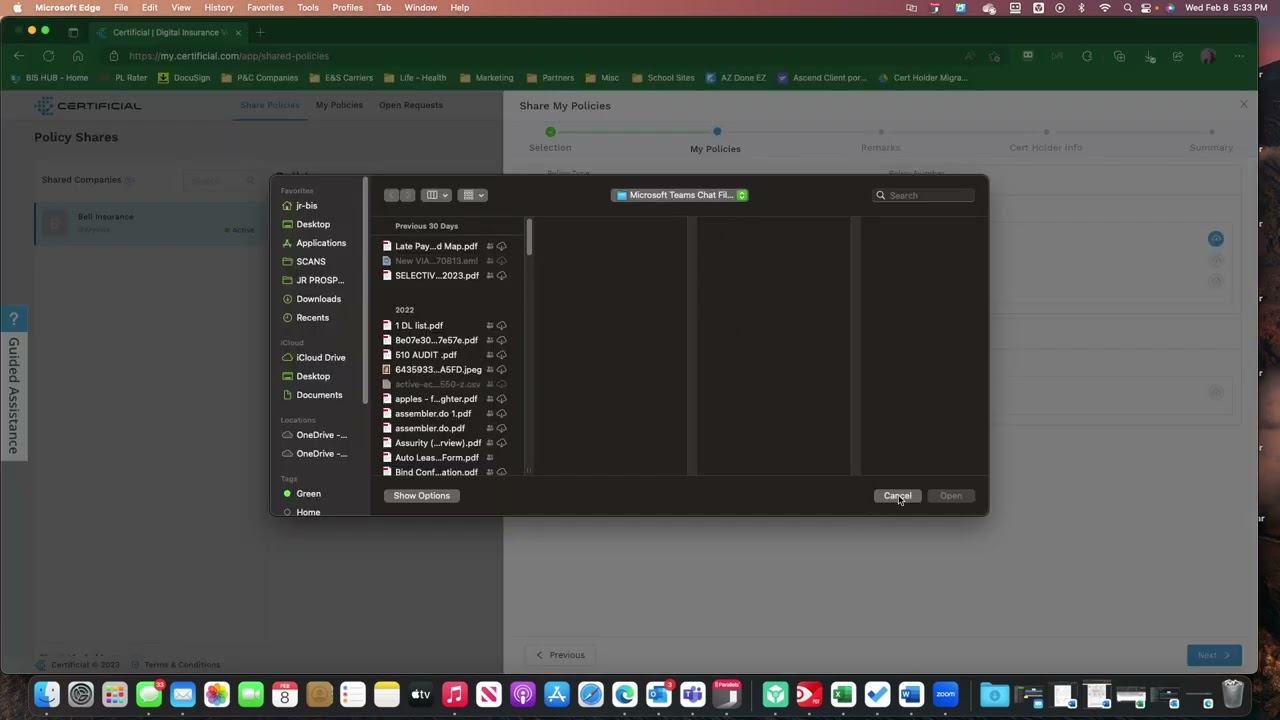Viewport: 1280px width, 720px height.
Task: Launch Microsoft Excel from the Dock
Action: [x=843, y=694]
